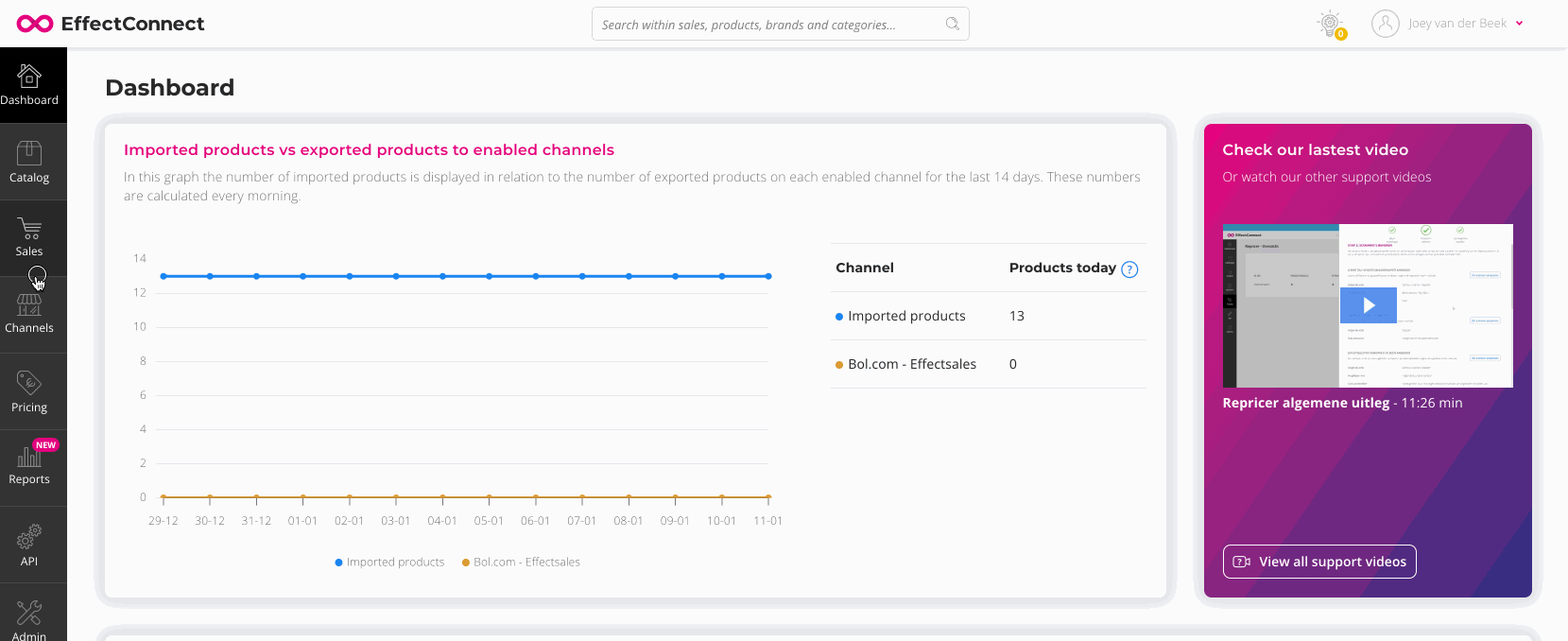The width and height of the screenshot is (1568, 641).
Task: Click the search magnifier icon
Action: coord(953,24)
